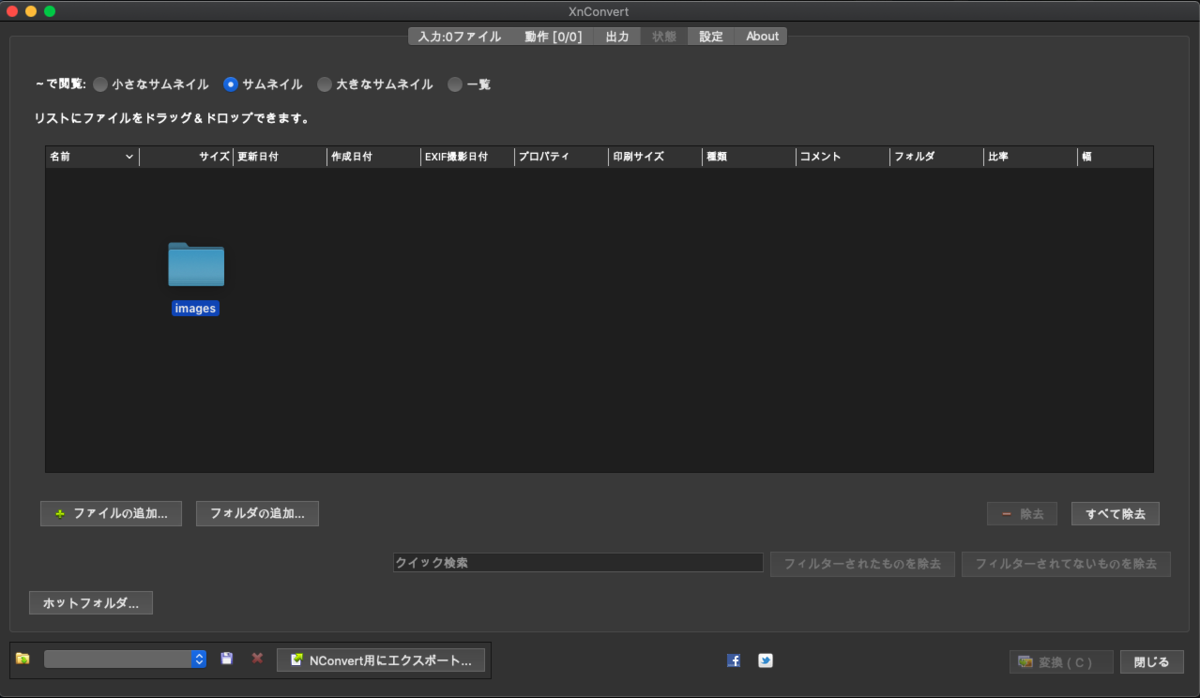
Task: Open the About tab
Action: tap(760, 36)
